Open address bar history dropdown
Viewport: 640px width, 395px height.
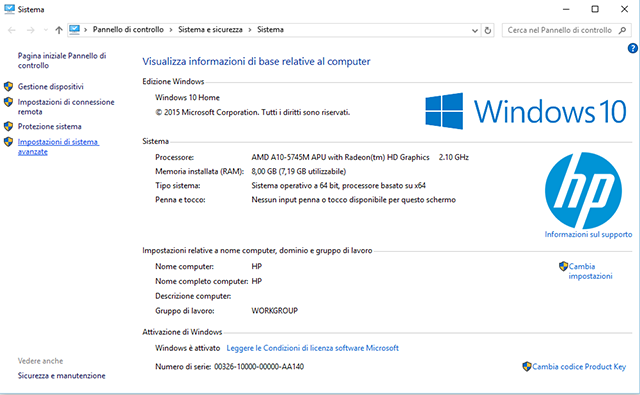click(x=475, y=31)
